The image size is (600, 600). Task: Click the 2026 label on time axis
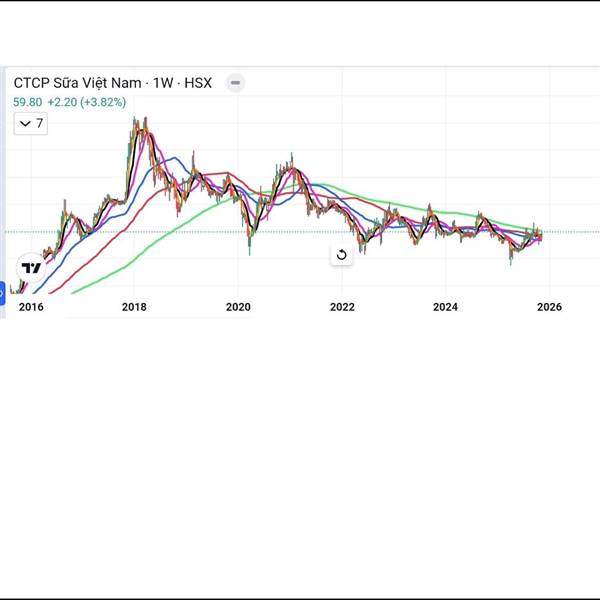(x=549, y=307)
